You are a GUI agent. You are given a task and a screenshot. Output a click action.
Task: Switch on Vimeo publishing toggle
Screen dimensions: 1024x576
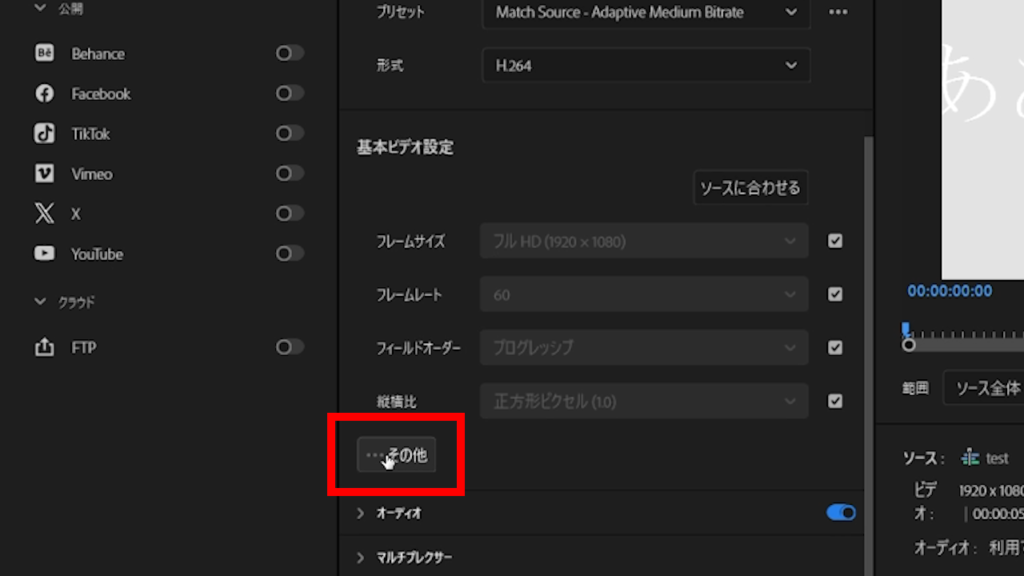pyautogui.click(x=289, y=174)
